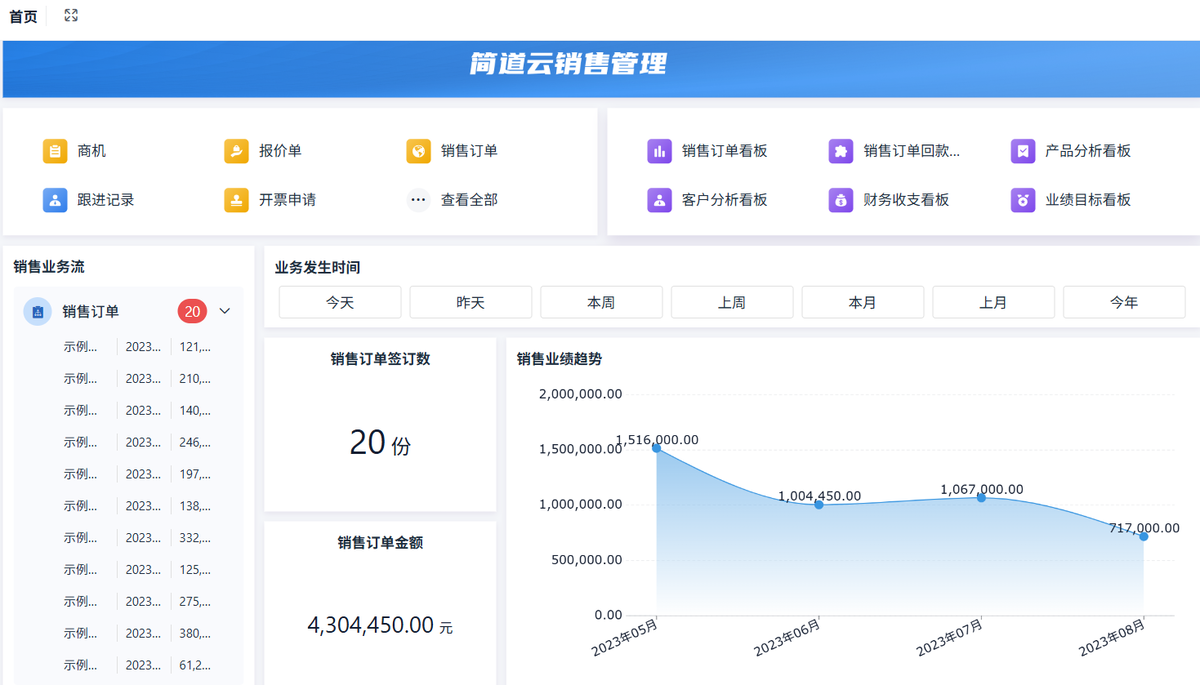The width and height of the screenshot is (1200, 685).
Task: Choose the 今年 time filter
Action: (x=1124, y=302)
